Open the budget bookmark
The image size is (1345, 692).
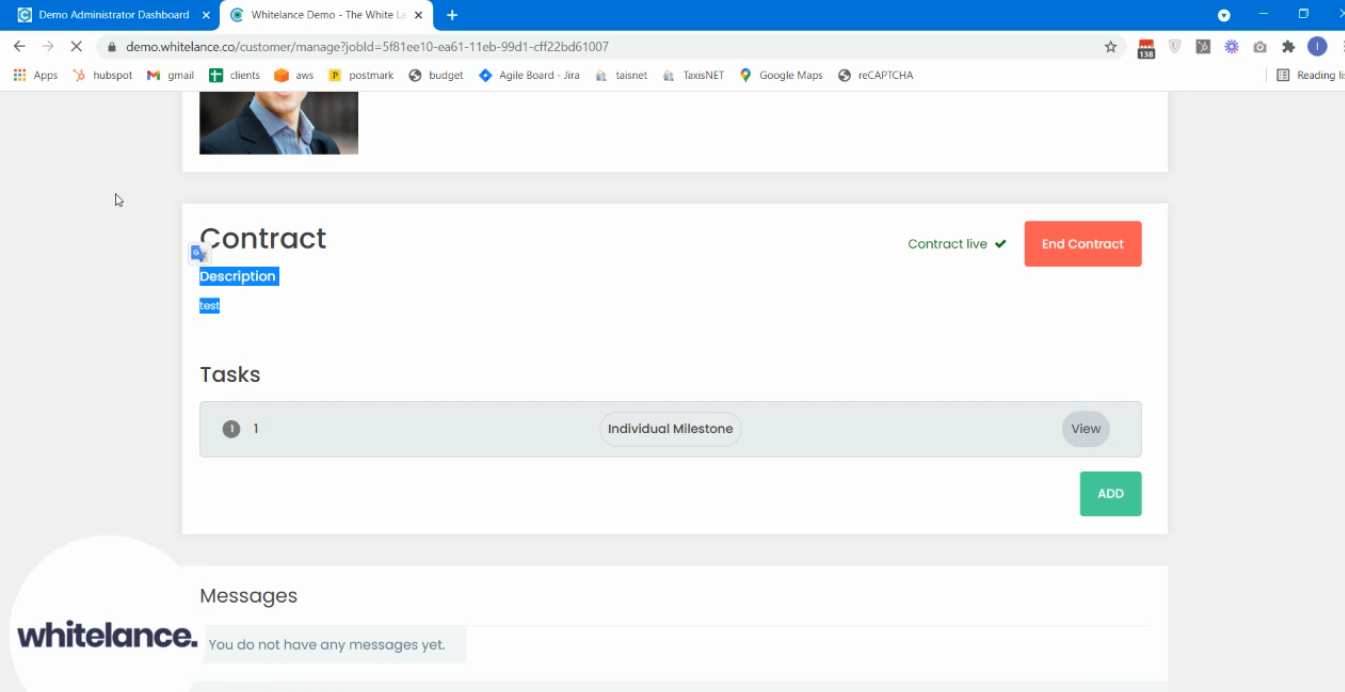click(x=436, y=75)
